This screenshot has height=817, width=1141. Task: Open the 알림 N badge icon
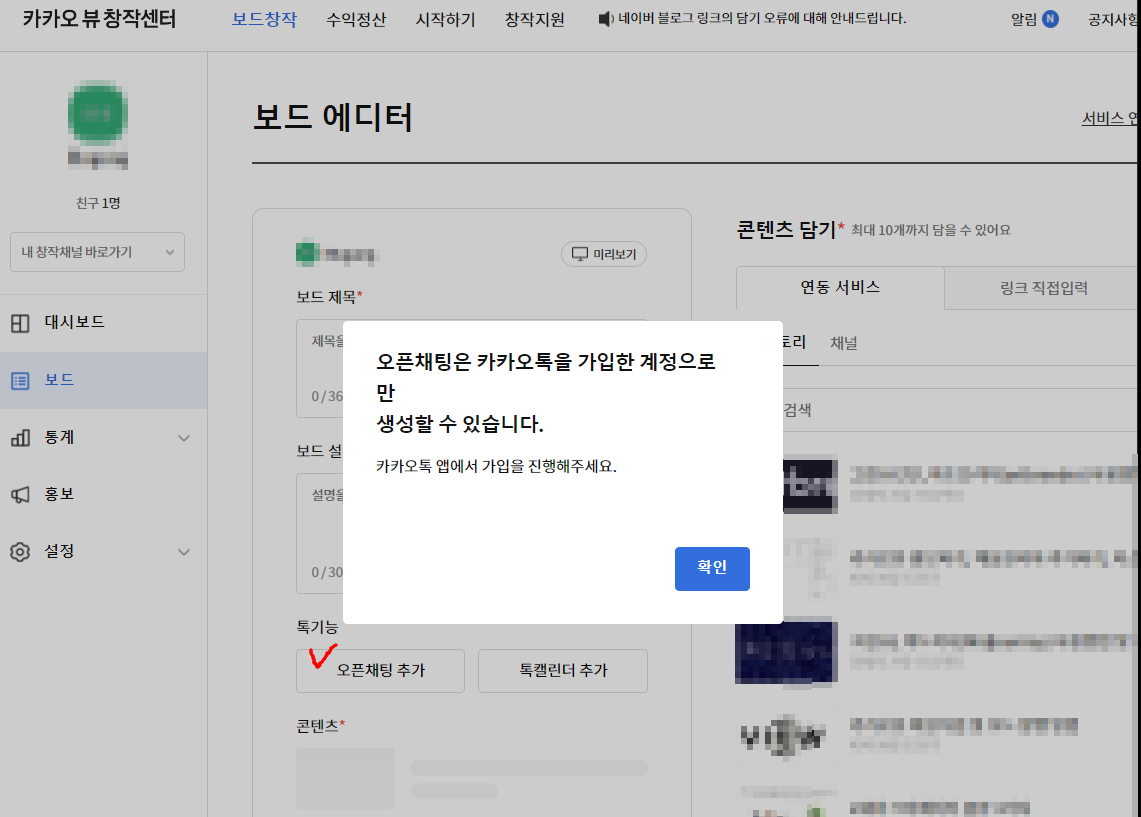tap(1050, 19)
